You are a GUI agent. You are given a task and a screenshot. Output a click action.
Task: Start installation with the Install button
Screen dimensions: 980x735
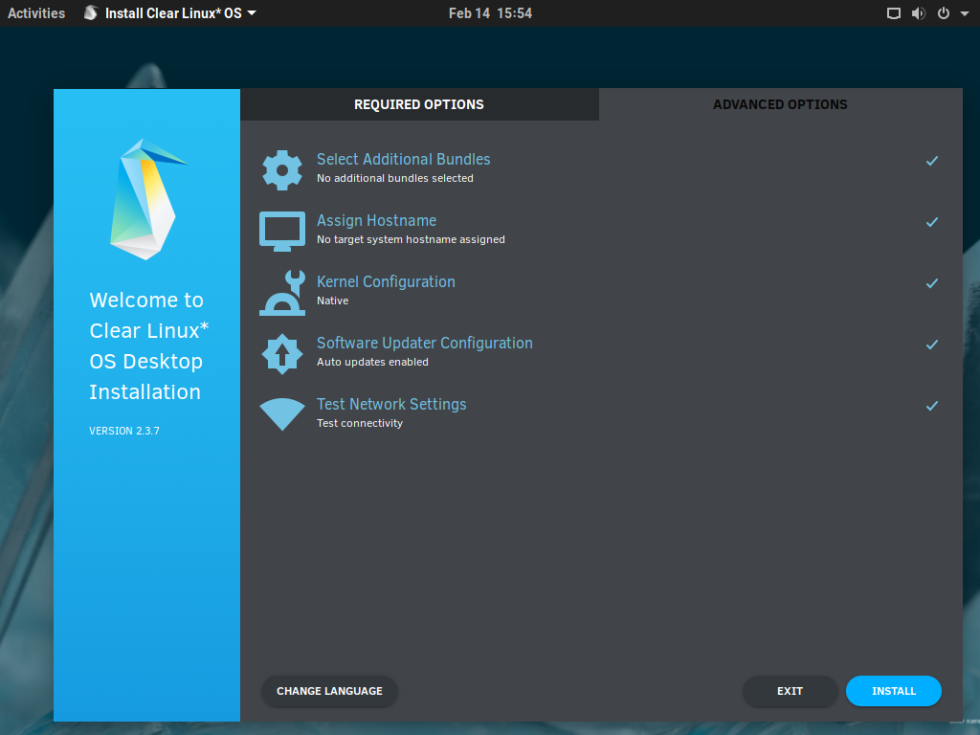pyautogui.click(x=894, y=691)
